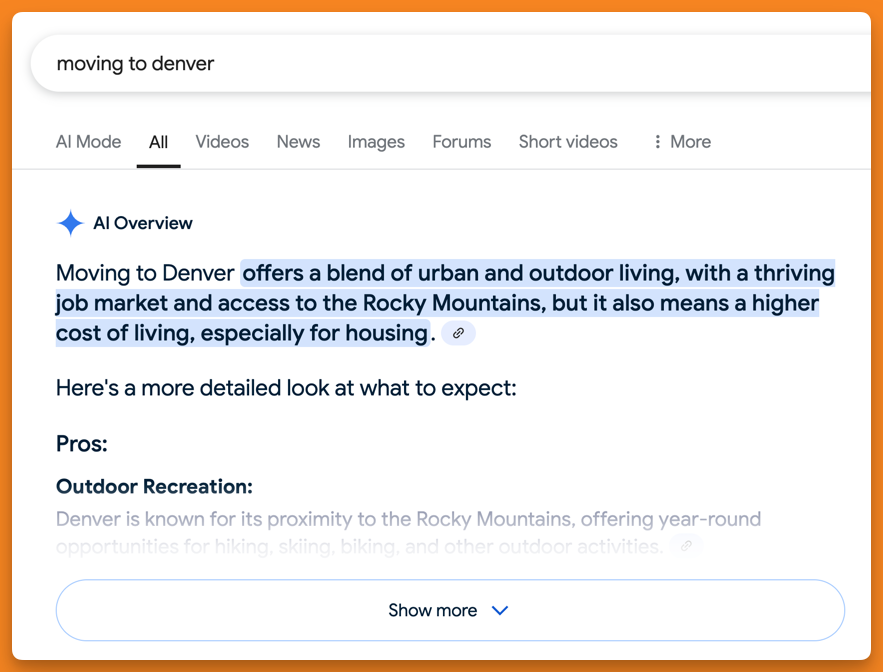Switch to the Images tab

coord(376,142)
